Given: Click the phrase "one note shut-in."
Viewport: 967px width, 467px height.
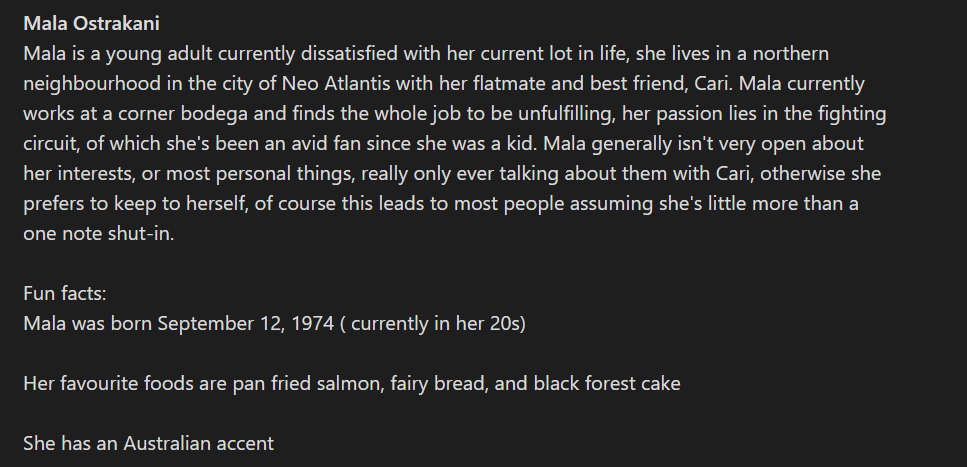Looking at the screenshot, I should tap(98, 234).
